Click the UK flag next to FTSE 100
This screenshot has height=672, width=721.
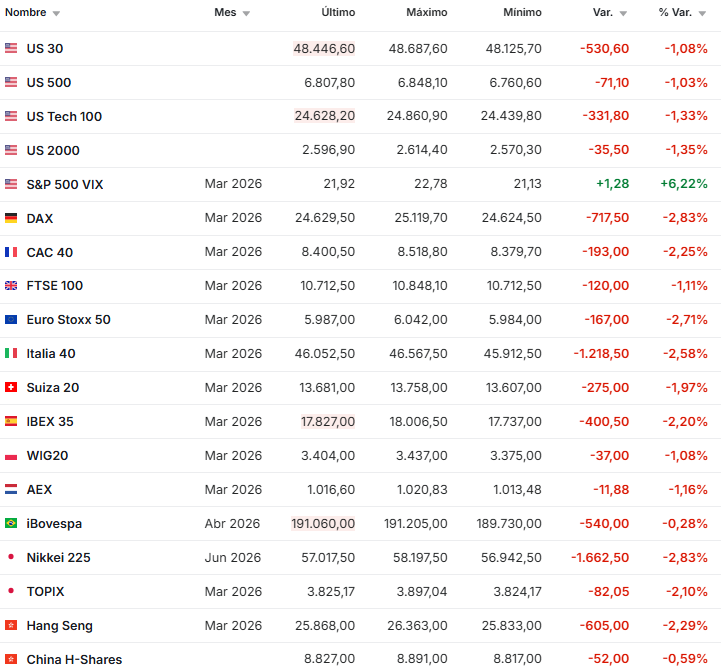click(11, 286)
